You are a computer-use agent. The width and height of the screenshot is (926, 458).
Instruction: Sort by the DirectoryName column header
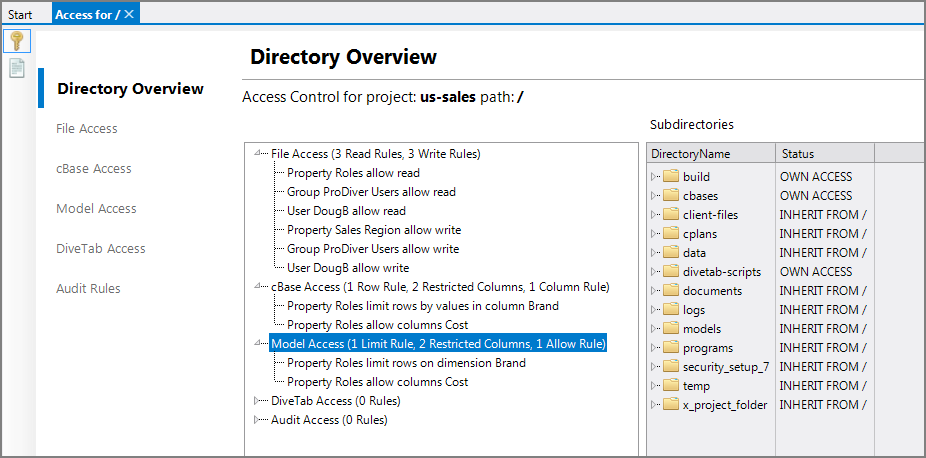[711, 153]
